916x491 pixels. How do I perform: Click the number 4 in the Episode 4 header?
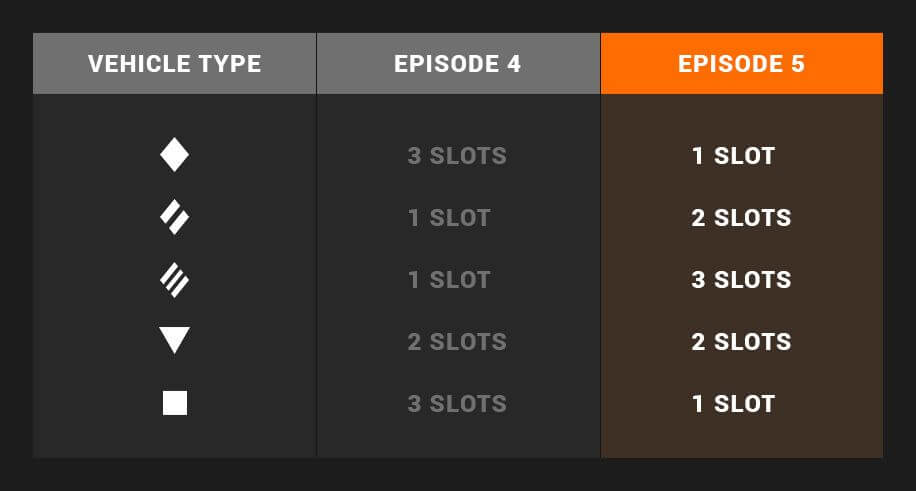coord(514,64)
